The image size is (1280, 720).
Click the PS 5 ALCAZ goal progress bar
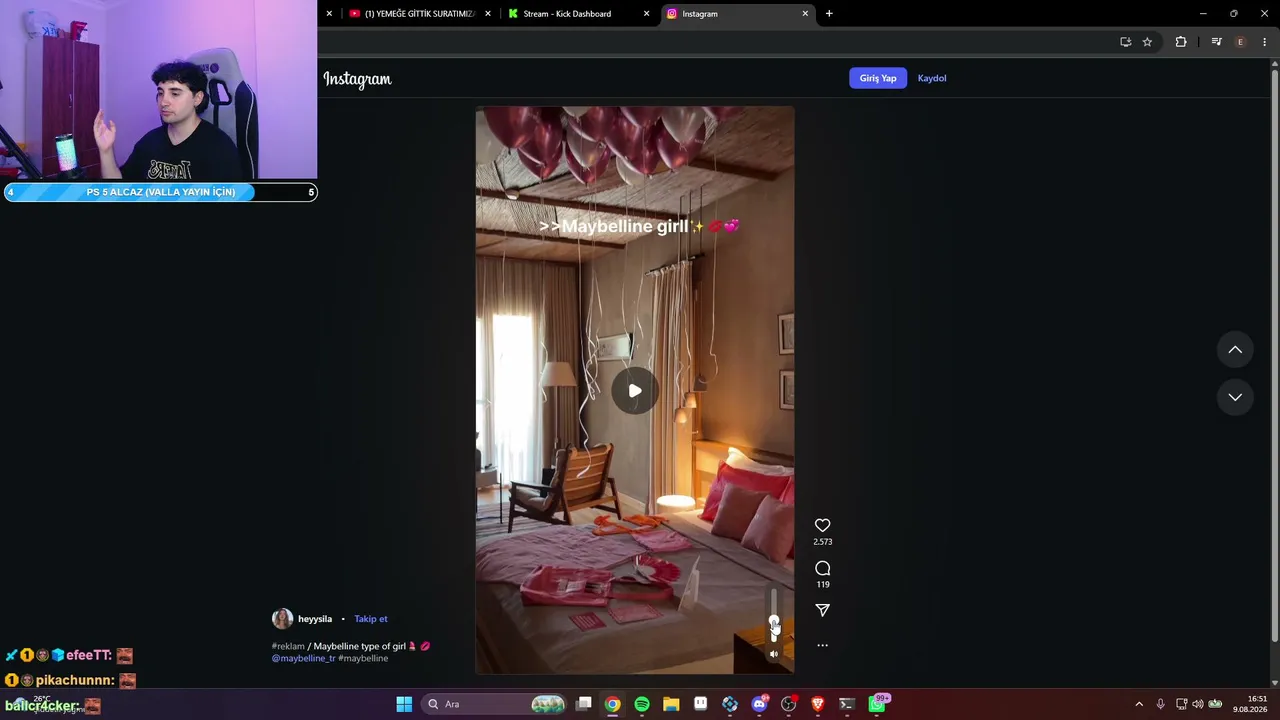click(160, 192)
